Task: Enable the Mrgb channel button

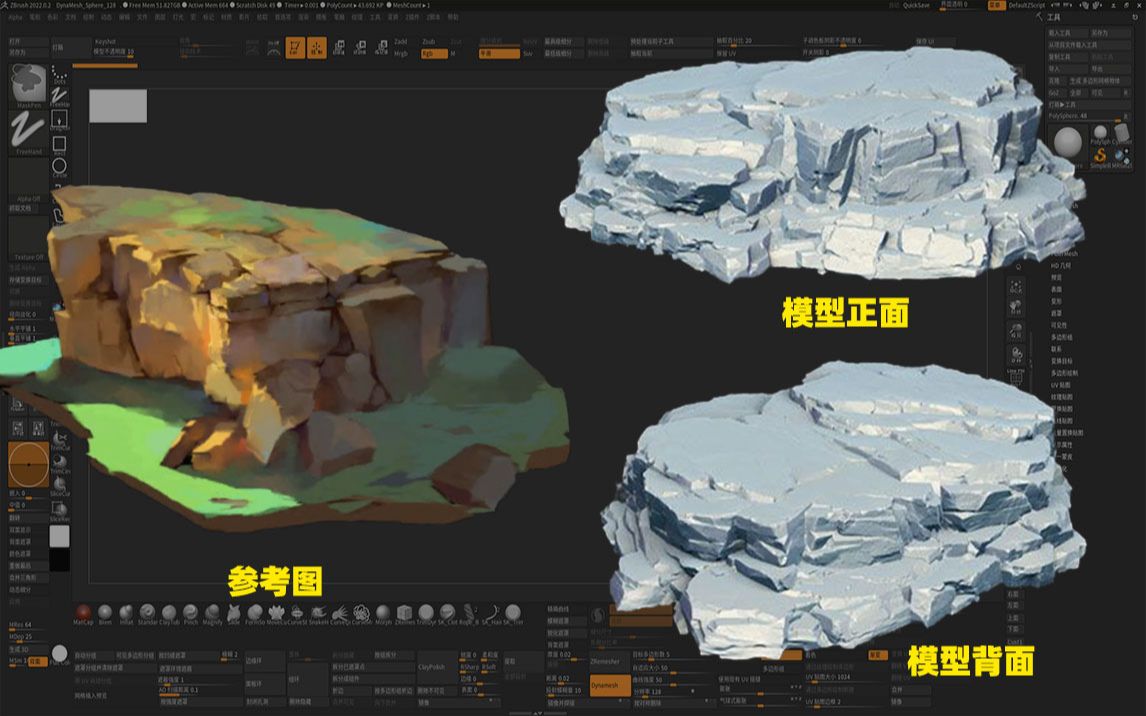Action: click(x=401, y=53)
